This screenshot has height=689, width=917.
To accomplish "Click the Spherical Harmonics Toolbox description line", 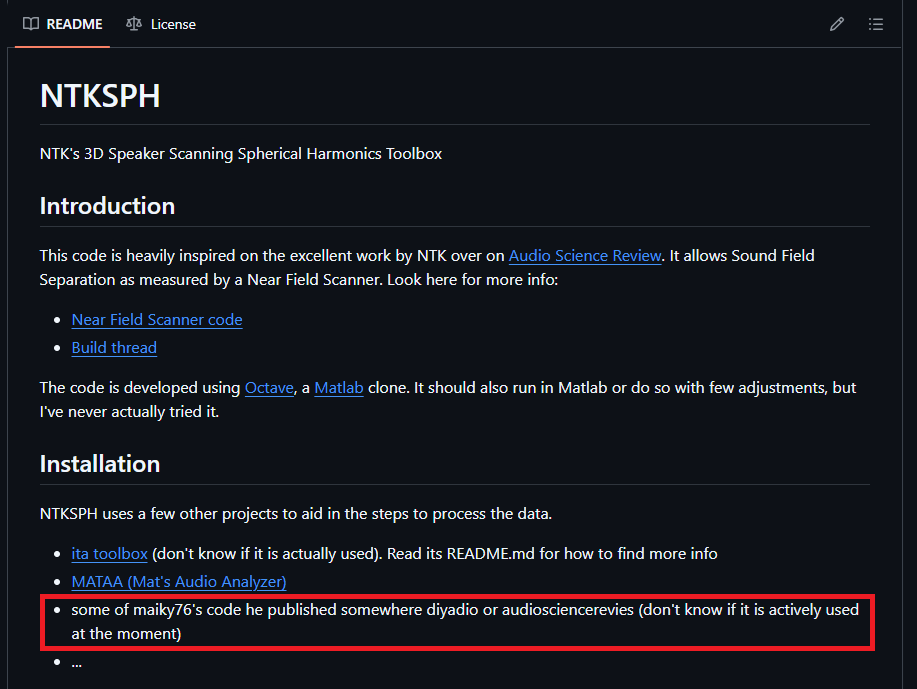I will pos(241,154).
